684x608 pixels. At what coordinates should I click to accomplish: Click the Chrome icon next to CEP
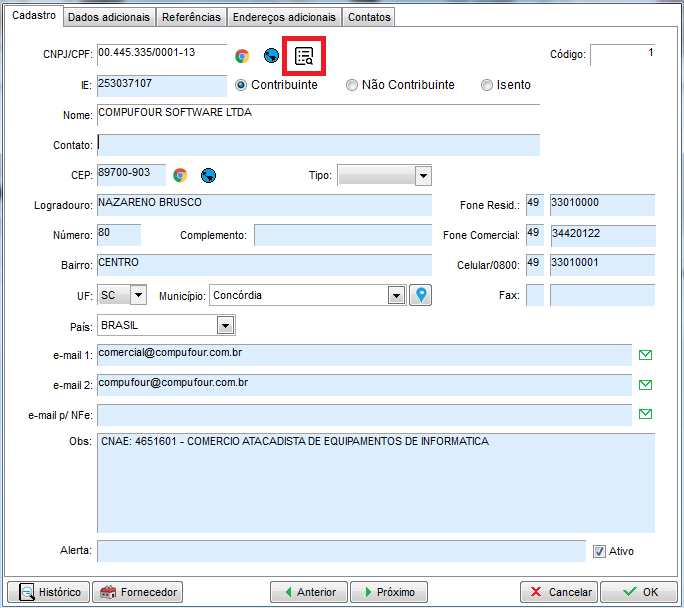(x=180, y=175)
